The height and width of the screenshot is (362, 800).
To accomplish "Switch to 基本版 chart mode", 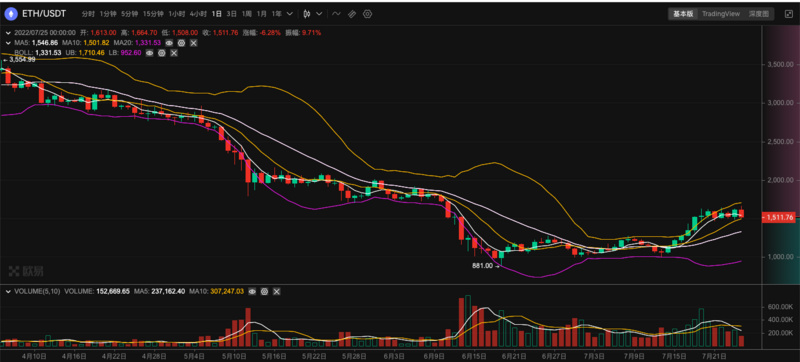I will [x=683, y=14].
